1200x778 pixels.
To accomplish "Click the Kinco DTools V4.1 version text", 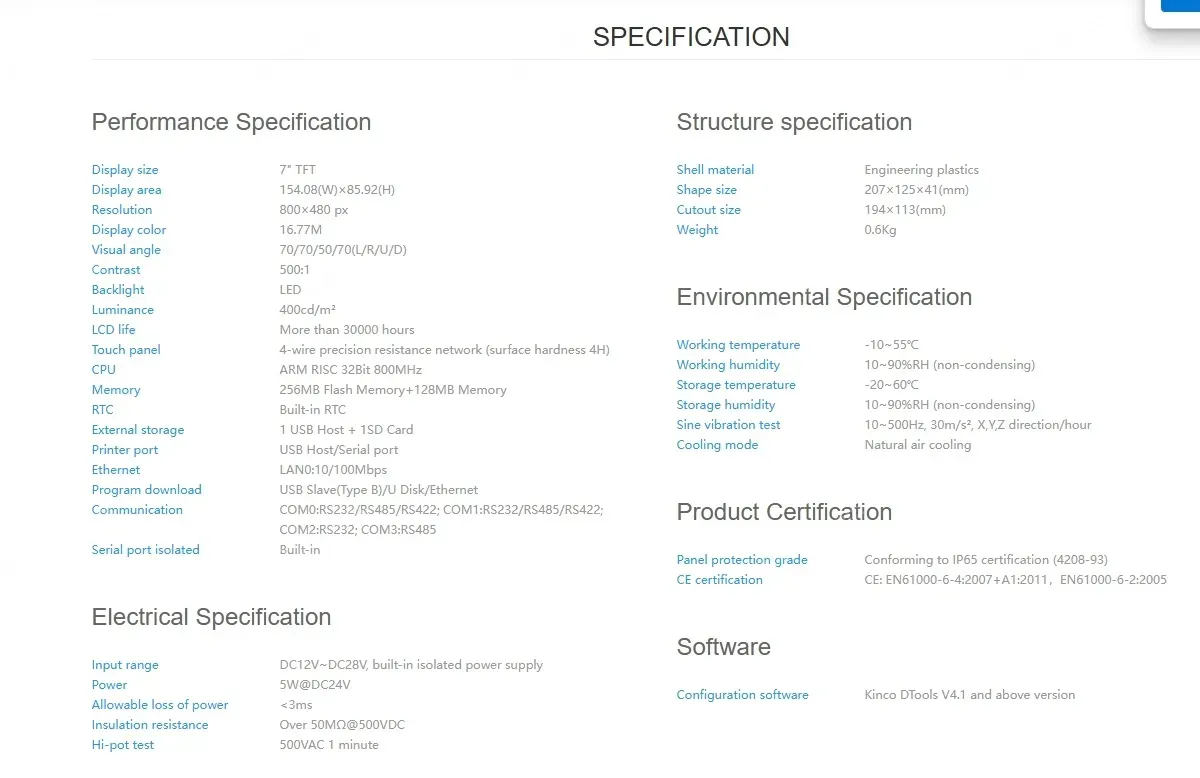I will (970, 695).
